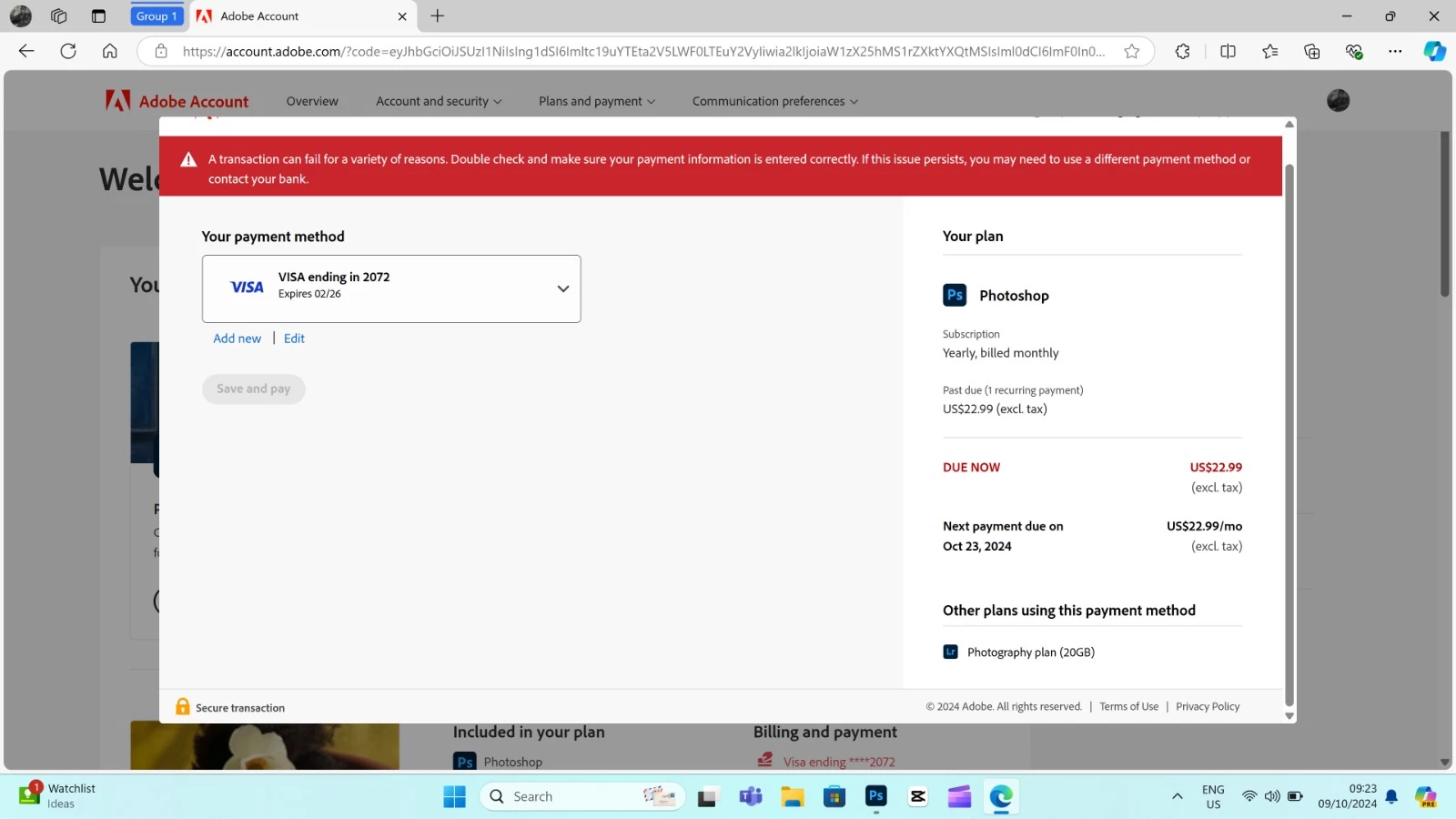Open Microsoft Teams from the taskbar
This screenshot has height=819, width=1456.
(751, 796)
